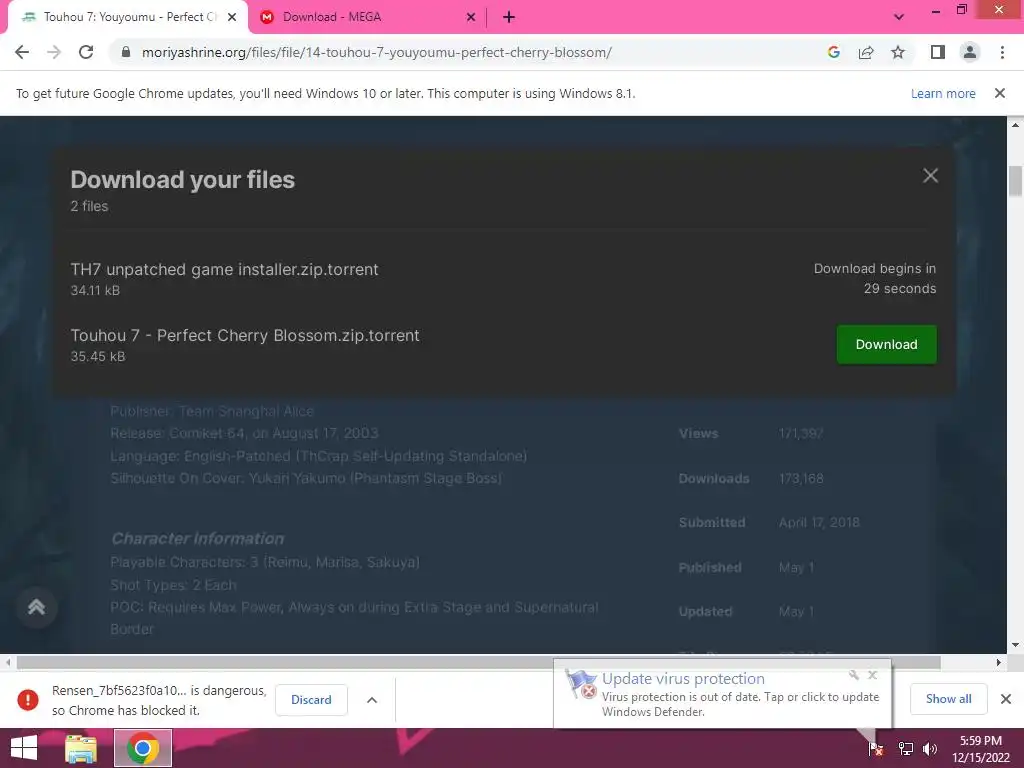Show all downloads

coord(948,699)
